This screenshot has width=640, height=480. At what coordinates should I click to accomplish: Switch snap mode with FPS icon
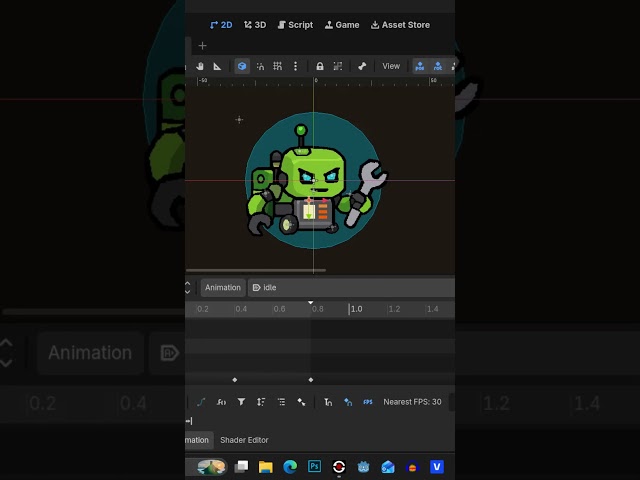pos(368,402)
